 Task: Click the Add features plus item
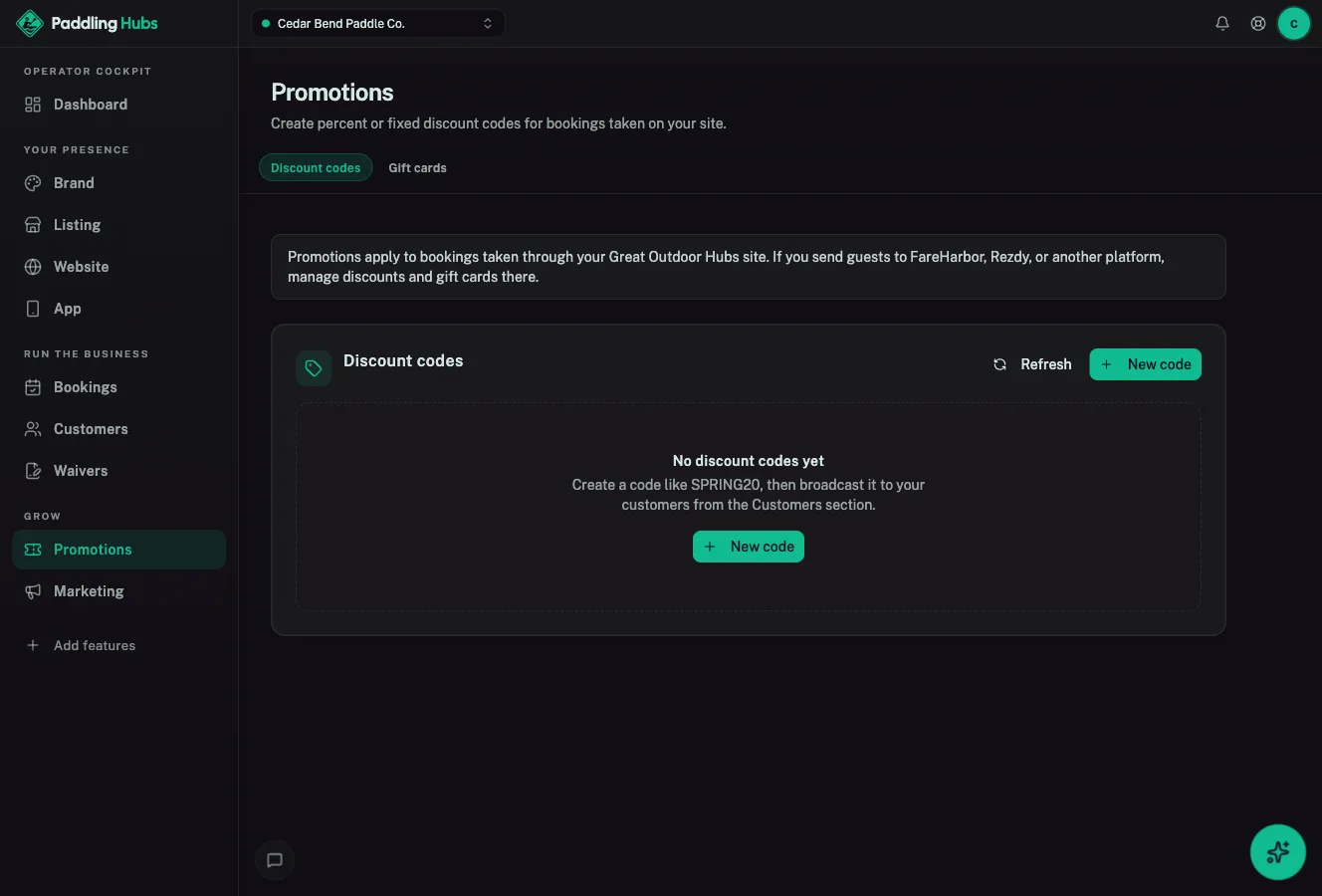81,645
